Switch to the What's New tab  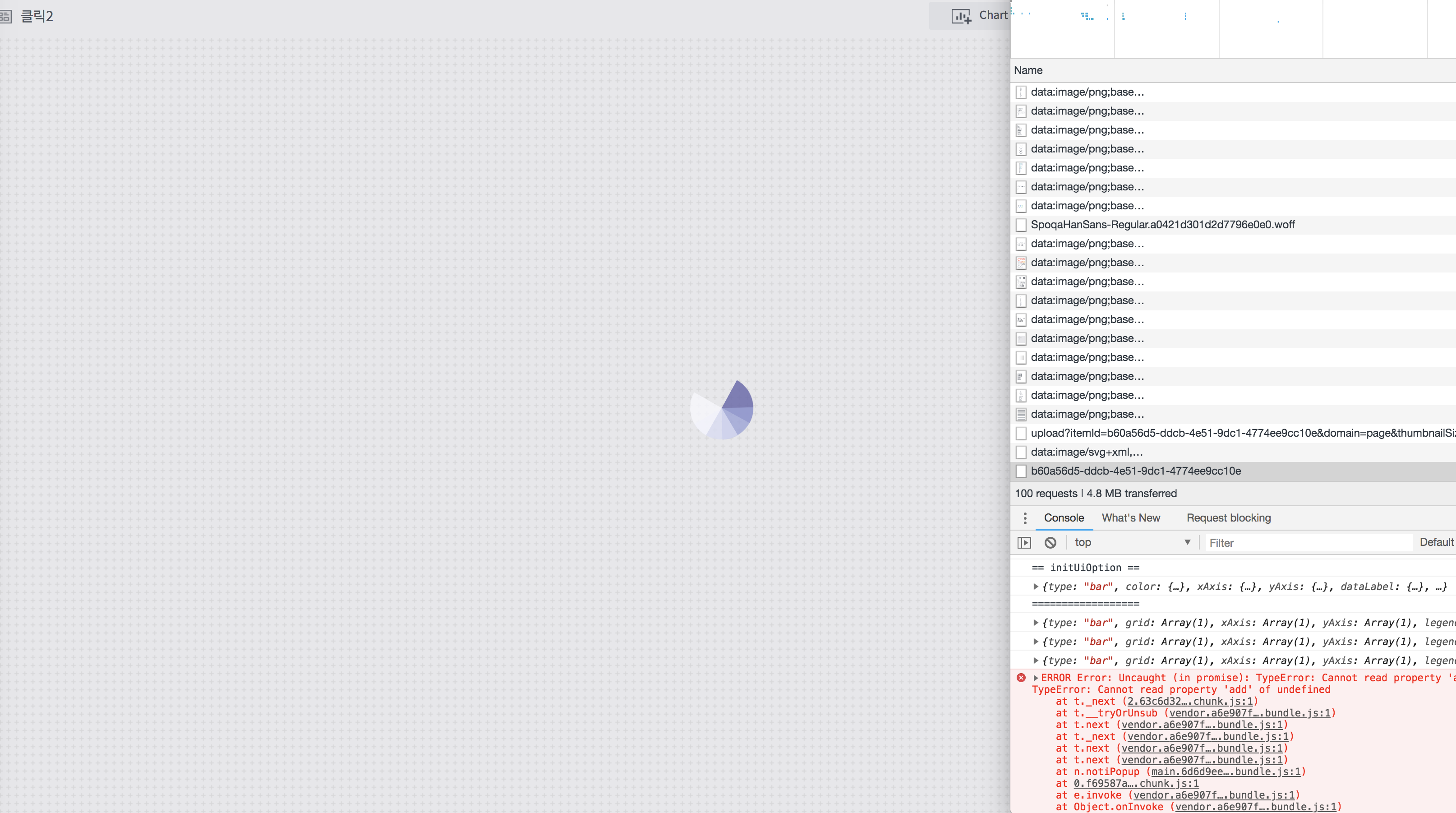tap(1130, 517)
